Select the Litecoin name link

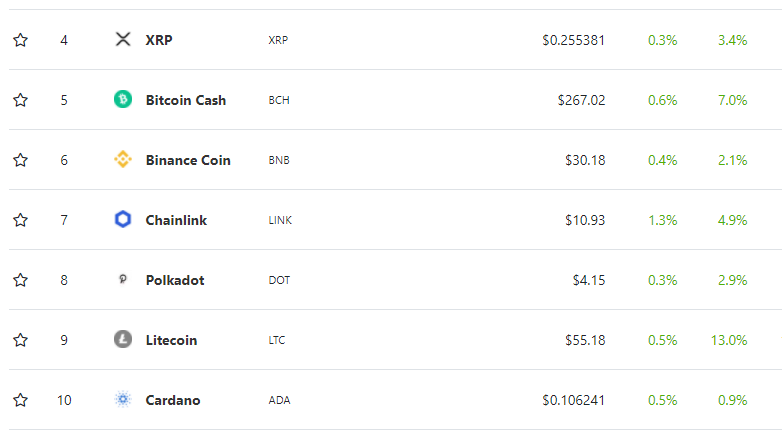point(171,340)
